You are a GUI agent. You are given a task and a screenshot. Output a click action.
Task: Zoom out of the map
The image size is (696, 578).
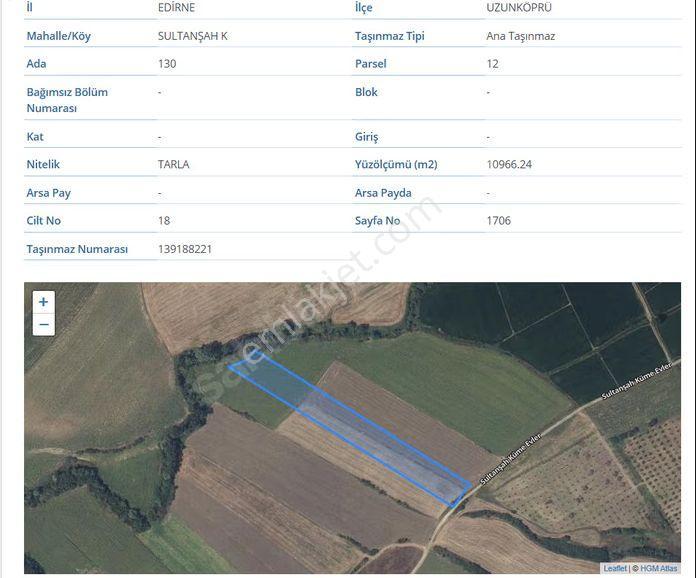click(x=44, y=325)
